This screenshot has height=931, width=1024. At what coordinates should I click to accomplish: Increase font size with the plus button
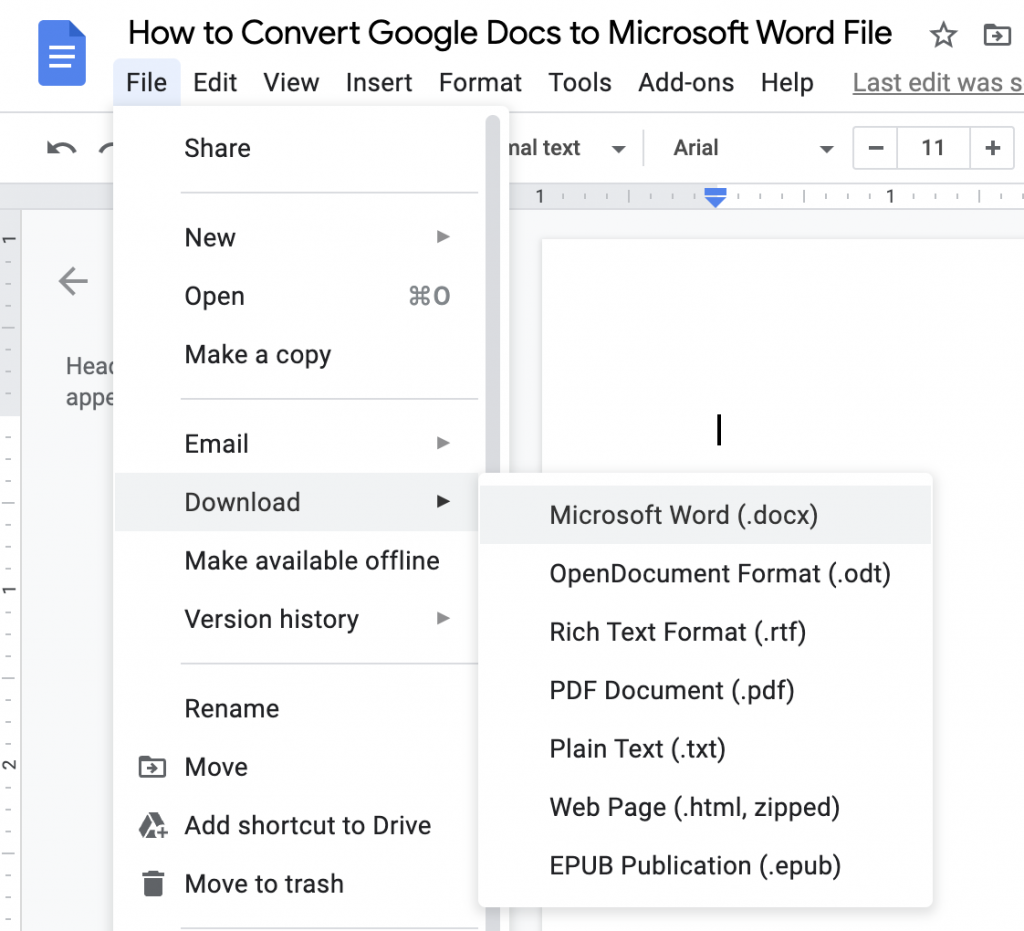993,148
